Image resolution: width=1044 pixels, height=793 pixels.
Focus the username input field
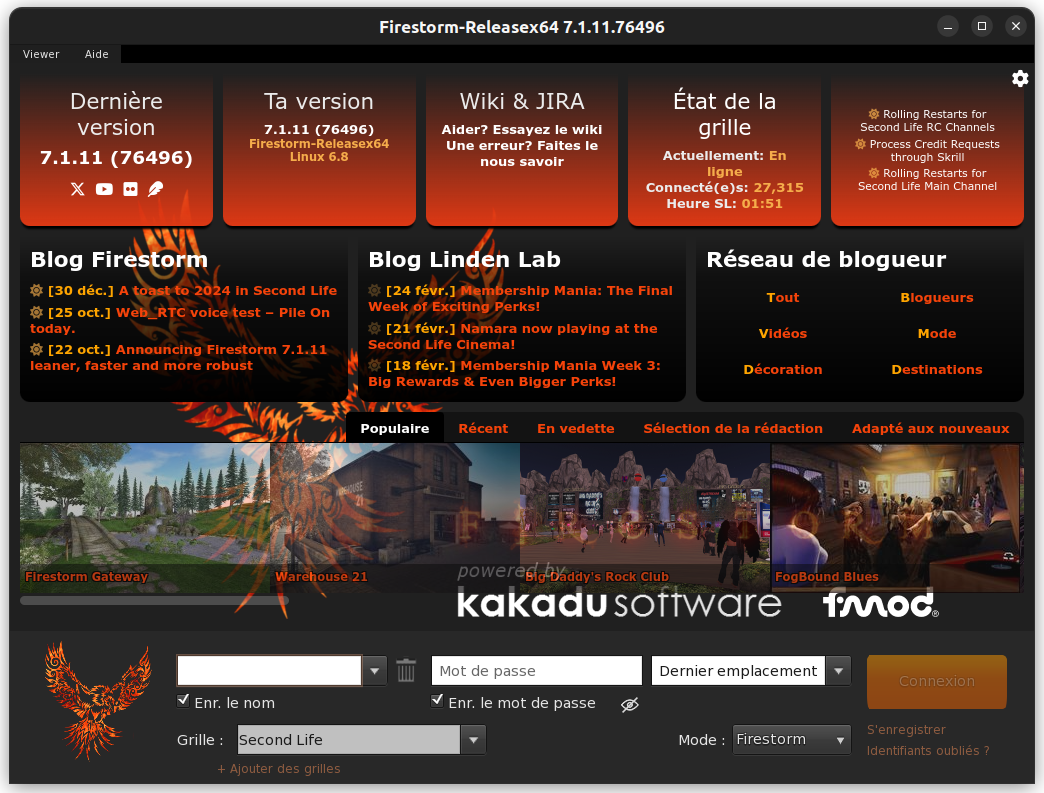tap(269, 670)
